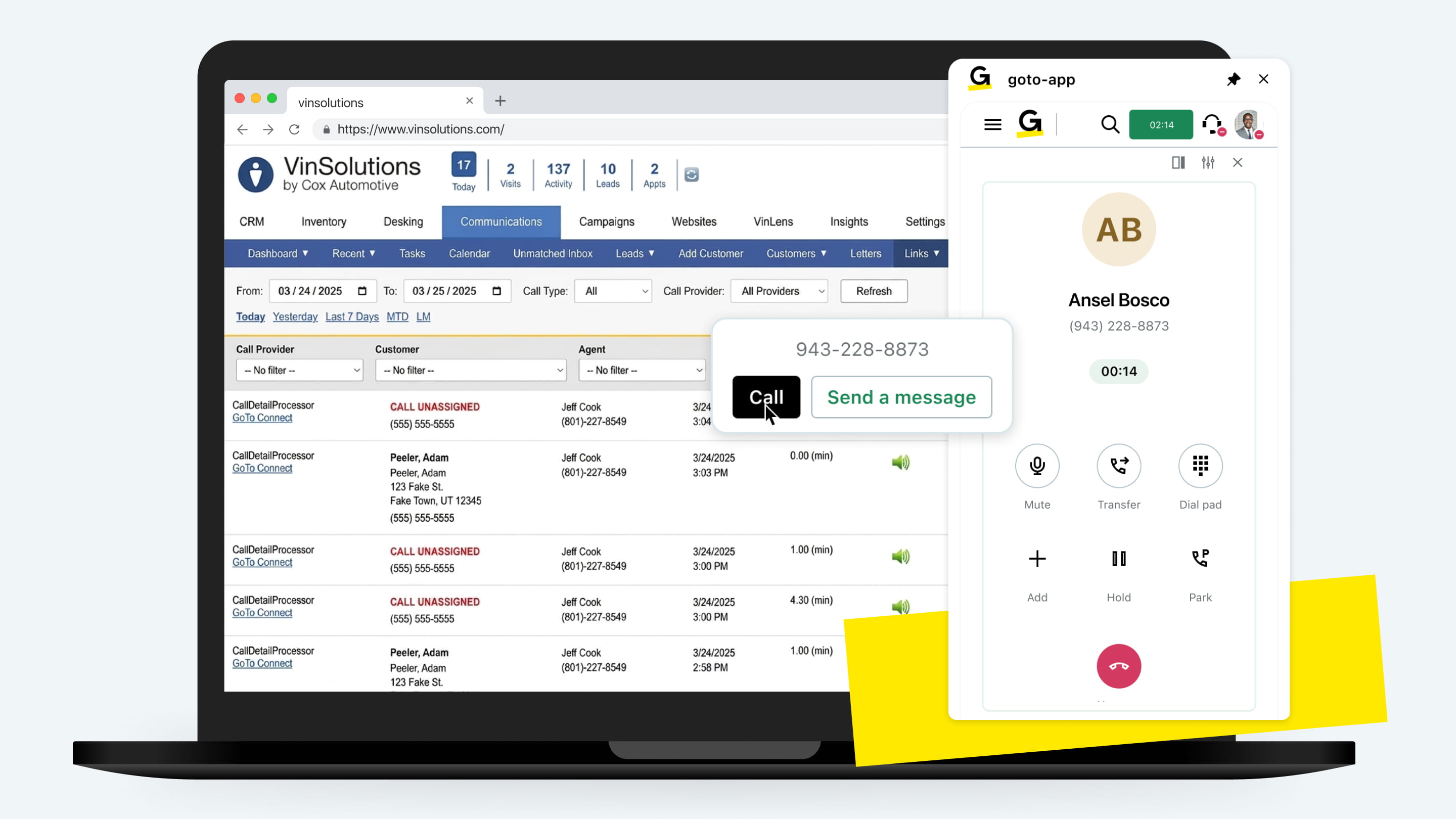This screenshot has width=1456, height=819.
Task: Play recording for 4.30 min call
Action: pyautogui.click(x=900, y=607)
